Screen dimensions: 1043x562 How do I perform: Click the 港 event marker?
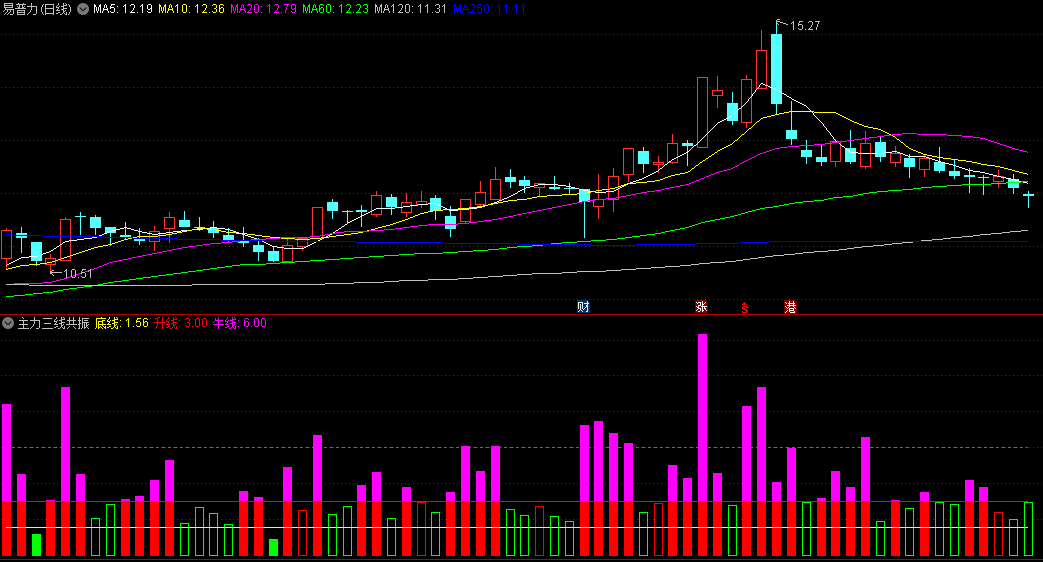coord(790,307)
